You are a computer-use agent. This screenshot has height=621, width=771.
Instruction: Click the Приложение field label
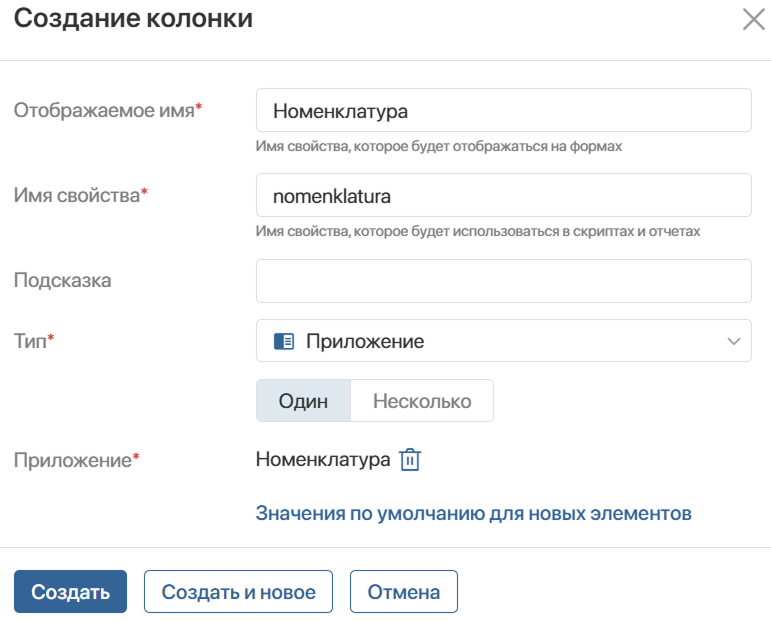77,460
